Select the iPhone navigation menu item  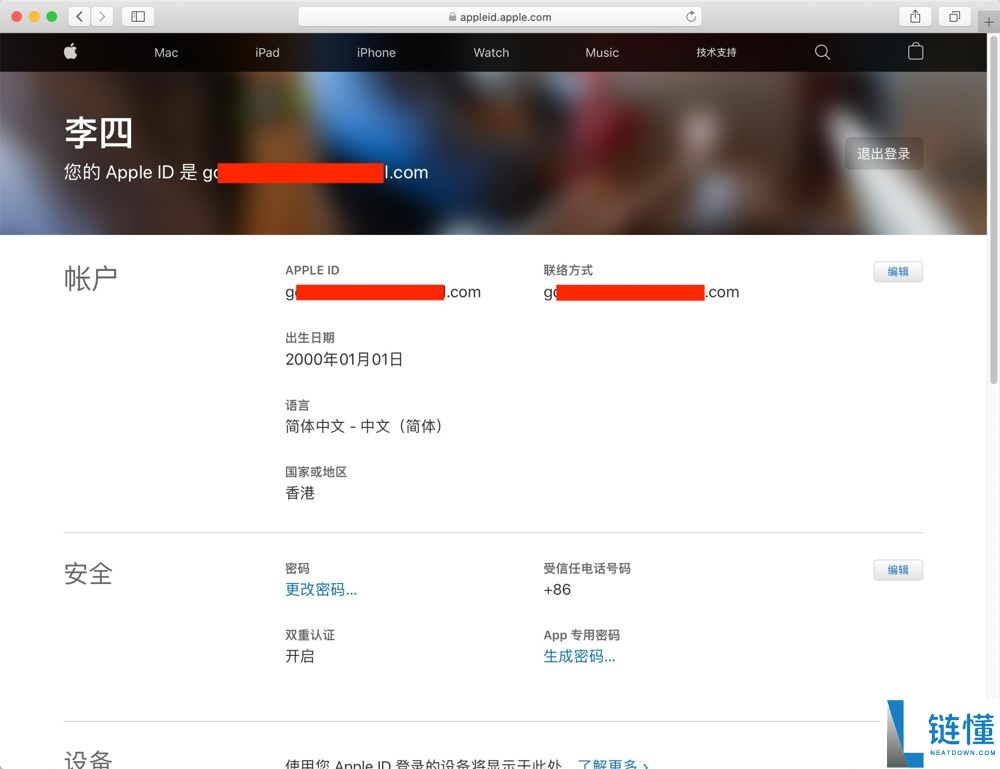[376, 52]
